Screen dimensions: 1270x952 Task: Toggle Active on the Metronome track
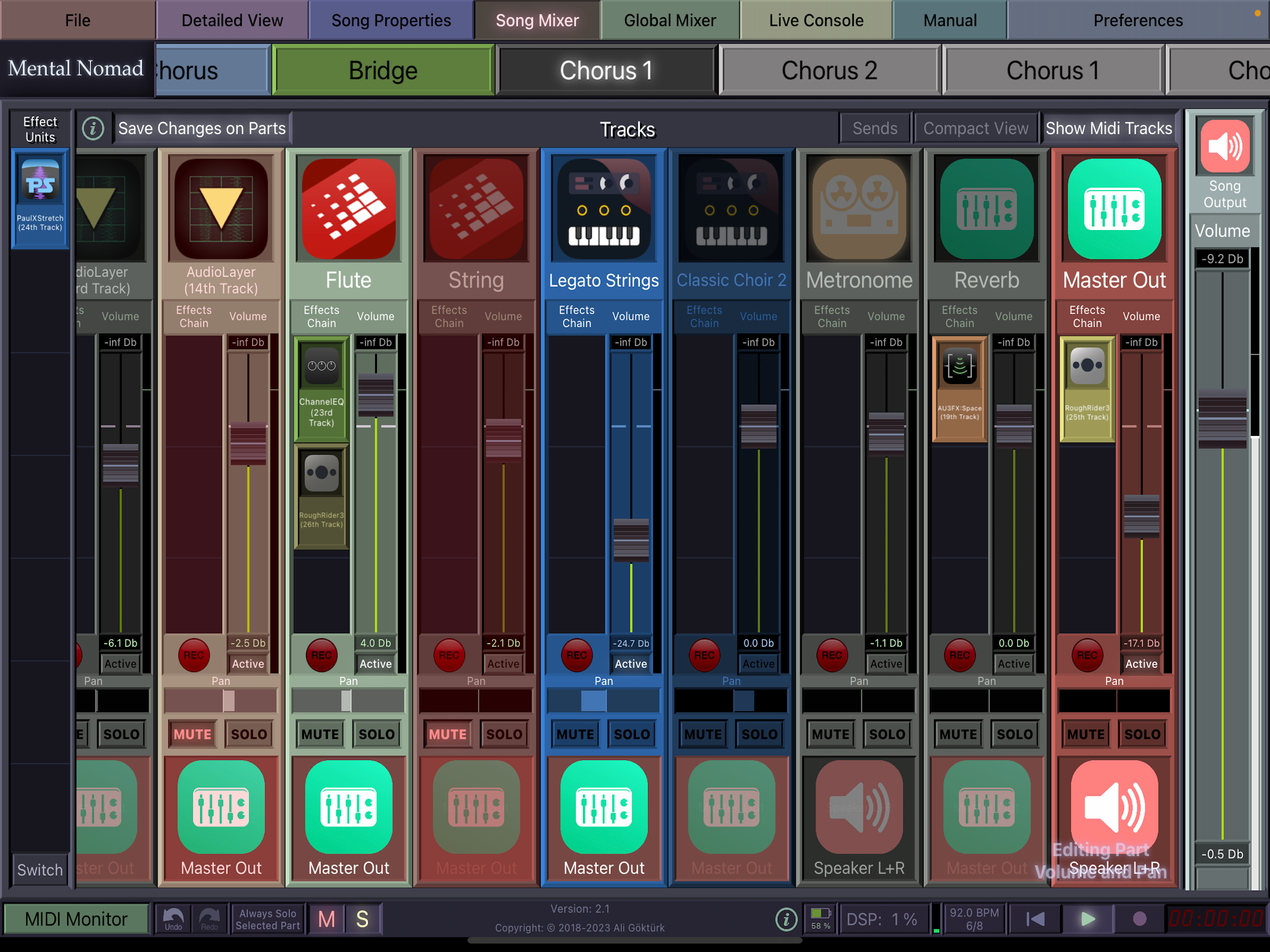pyautogui.click(x=886, y=664)
